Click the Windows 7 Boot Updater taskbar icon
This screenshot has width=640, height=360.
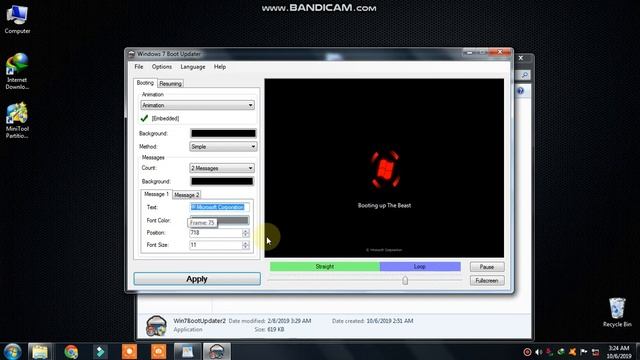(x=216, y=351)
